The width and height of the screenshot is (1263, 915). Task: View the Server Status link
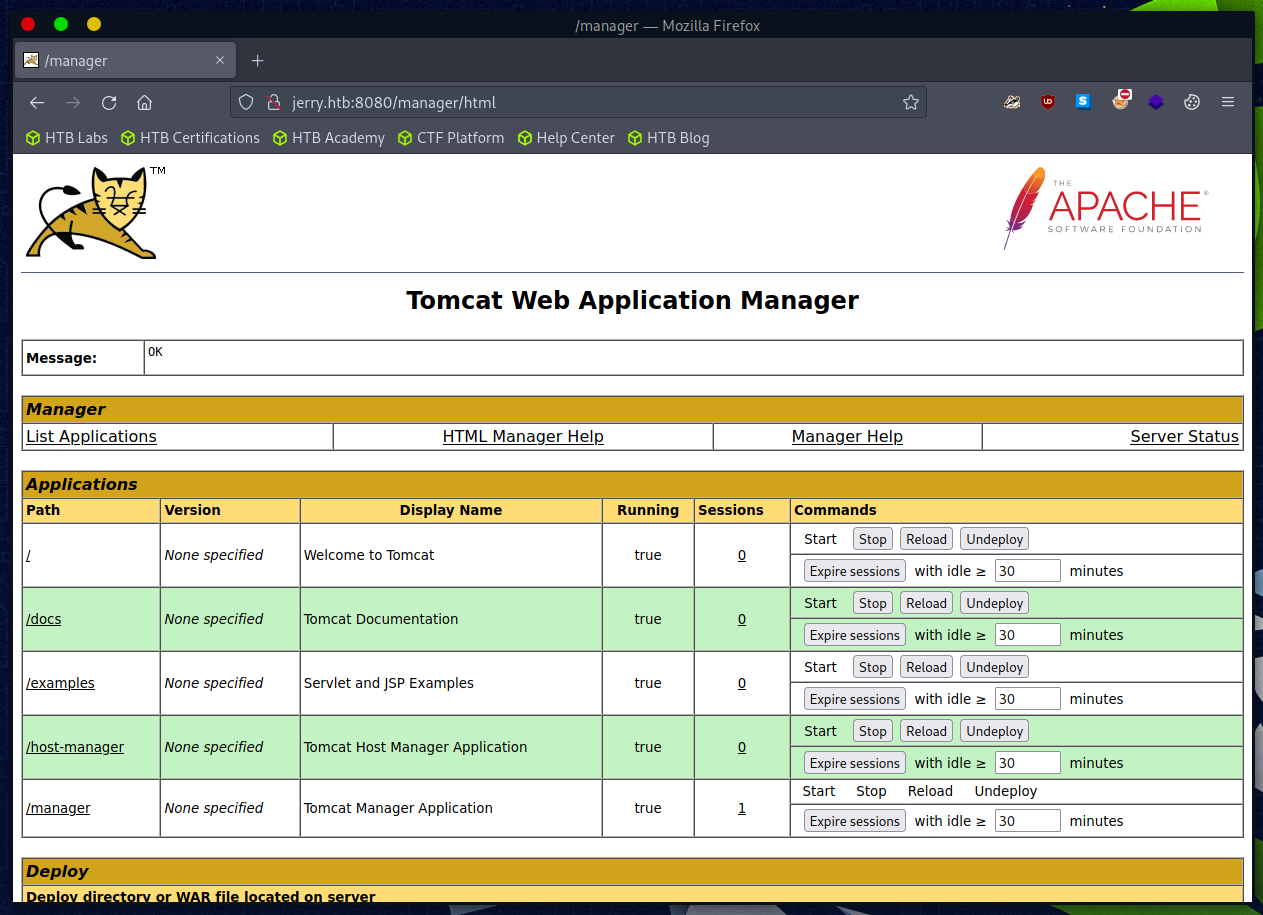(x=1184, y=436)
